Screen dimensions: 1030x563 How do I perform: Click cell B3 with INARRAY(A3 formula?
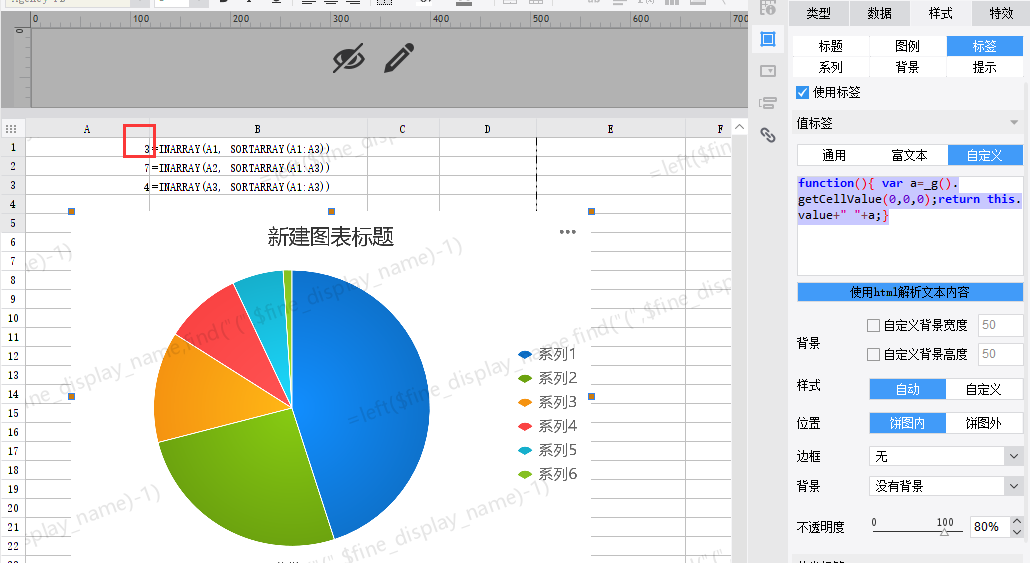[x=258, y=187]
